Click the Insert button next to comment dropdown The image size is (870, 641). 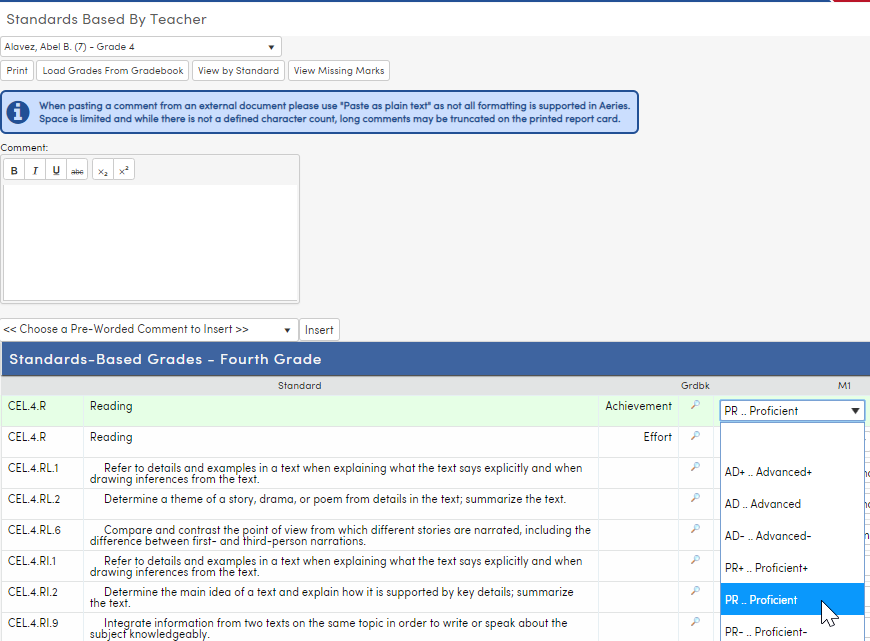pos(319,329)
